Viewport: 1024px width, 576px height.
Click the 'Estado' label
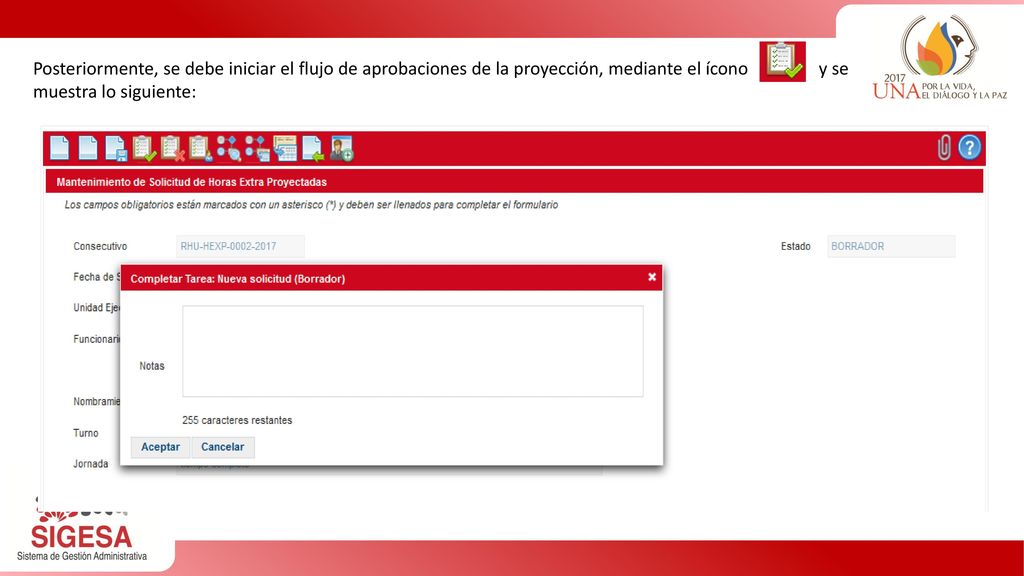[795, 246]
